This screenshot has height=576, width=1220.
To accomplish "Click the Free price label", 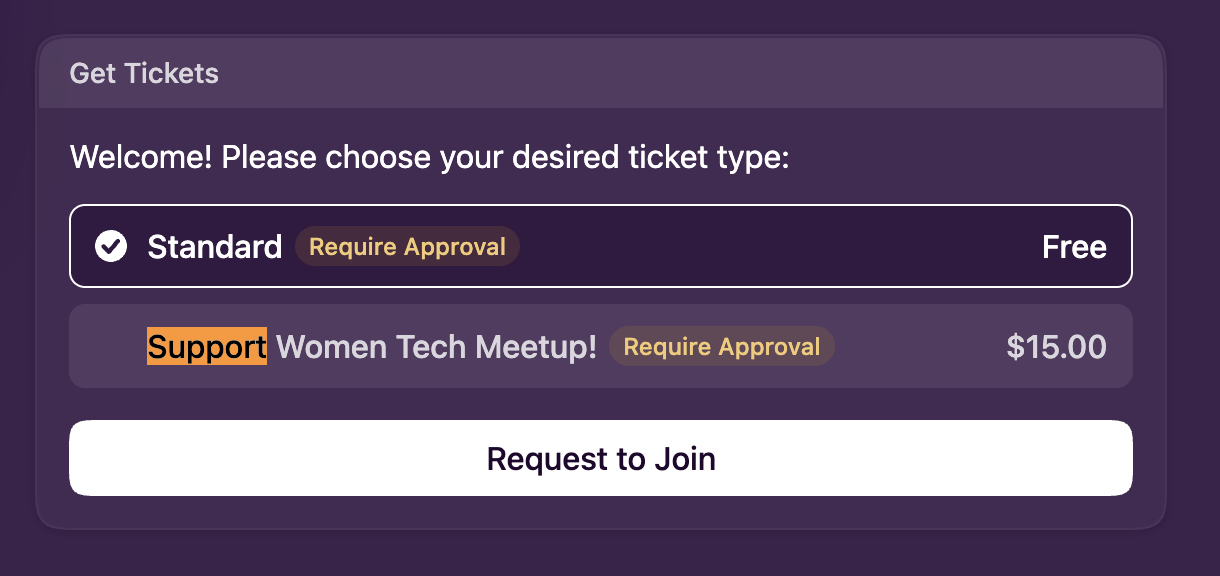I will 1074,247.
